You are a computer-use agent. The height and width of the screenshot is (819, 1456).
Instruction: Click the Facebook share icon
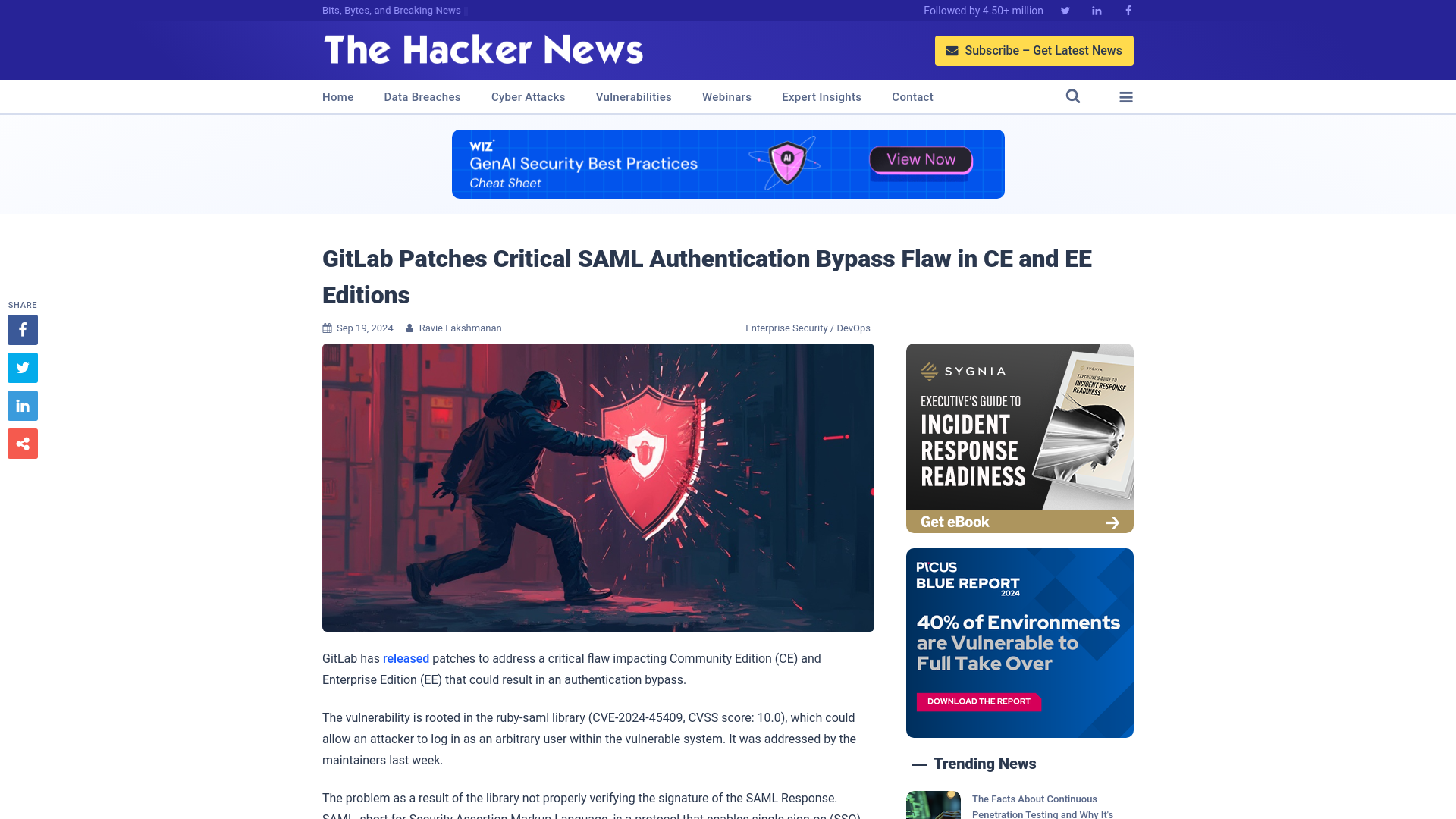[x=22, y=329]
